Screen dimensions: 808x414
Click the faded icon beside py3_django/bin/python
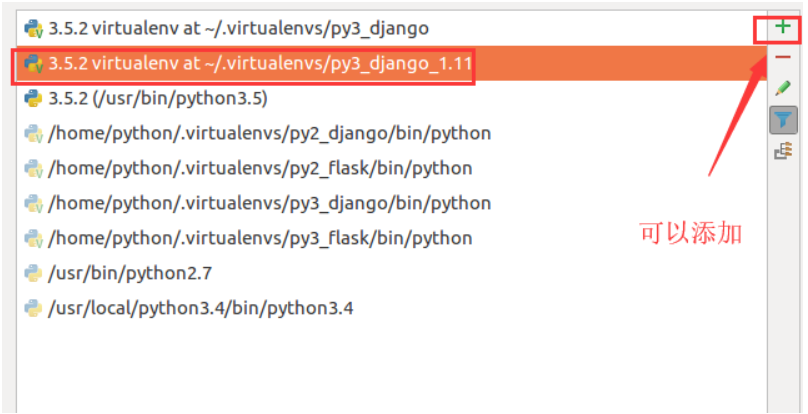click(x=33, y=204)
